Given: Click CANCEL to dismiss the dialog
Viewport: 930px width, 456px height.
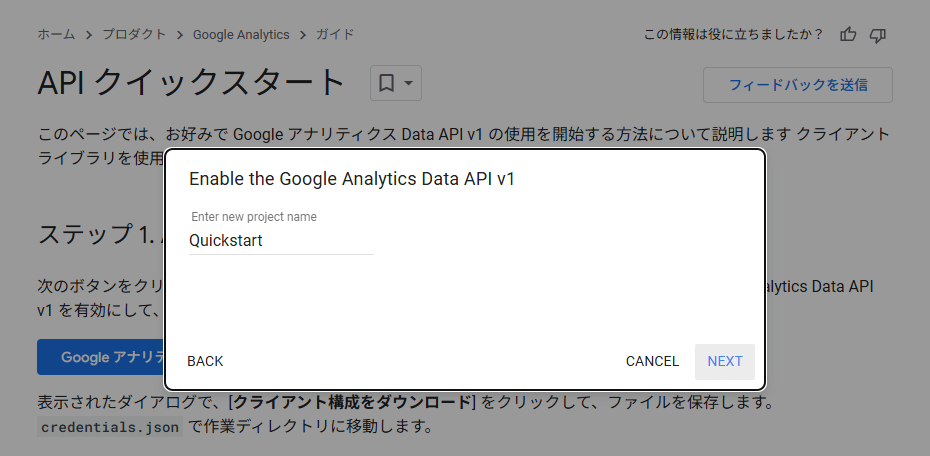Looking at the screenshot, I should tap(652, 361).
